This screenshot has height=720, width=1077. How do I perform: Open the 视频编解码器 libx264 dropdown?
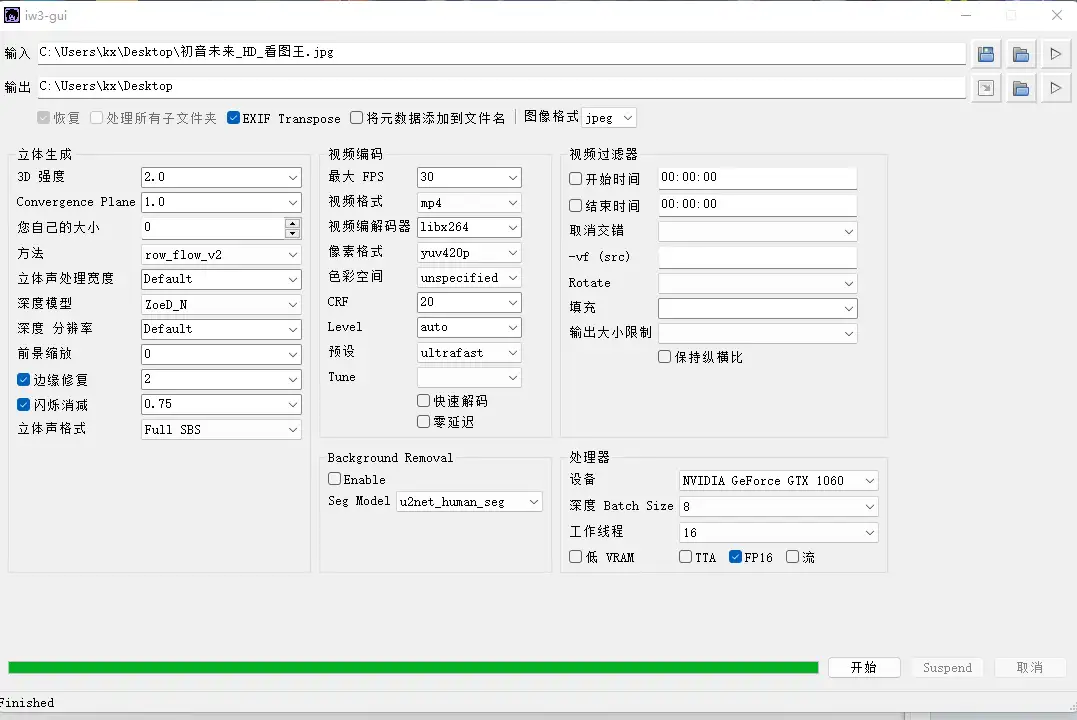tap(469, 227)
